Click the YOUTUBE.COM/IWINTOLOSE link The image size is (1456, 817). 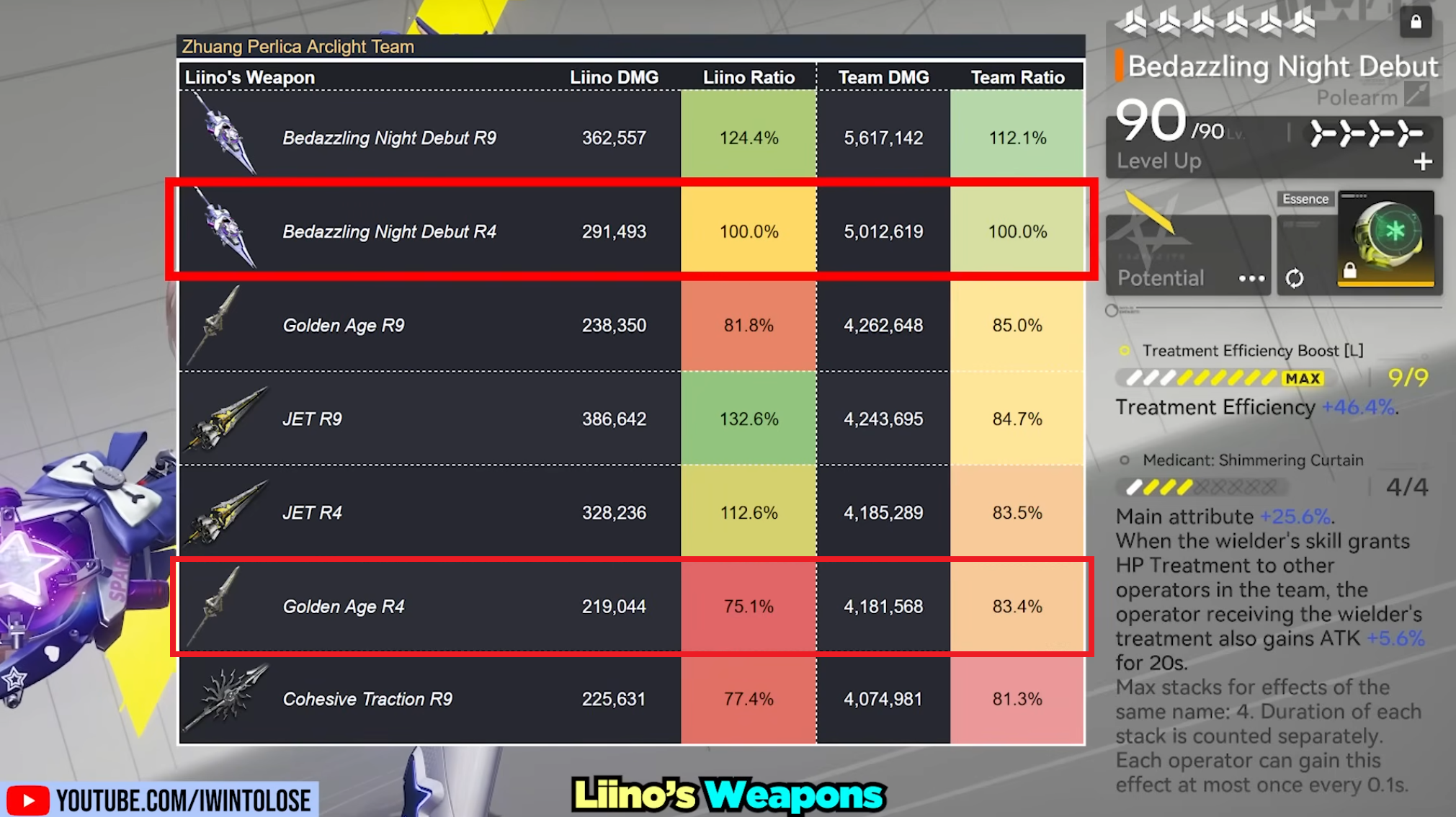(183, 800)
